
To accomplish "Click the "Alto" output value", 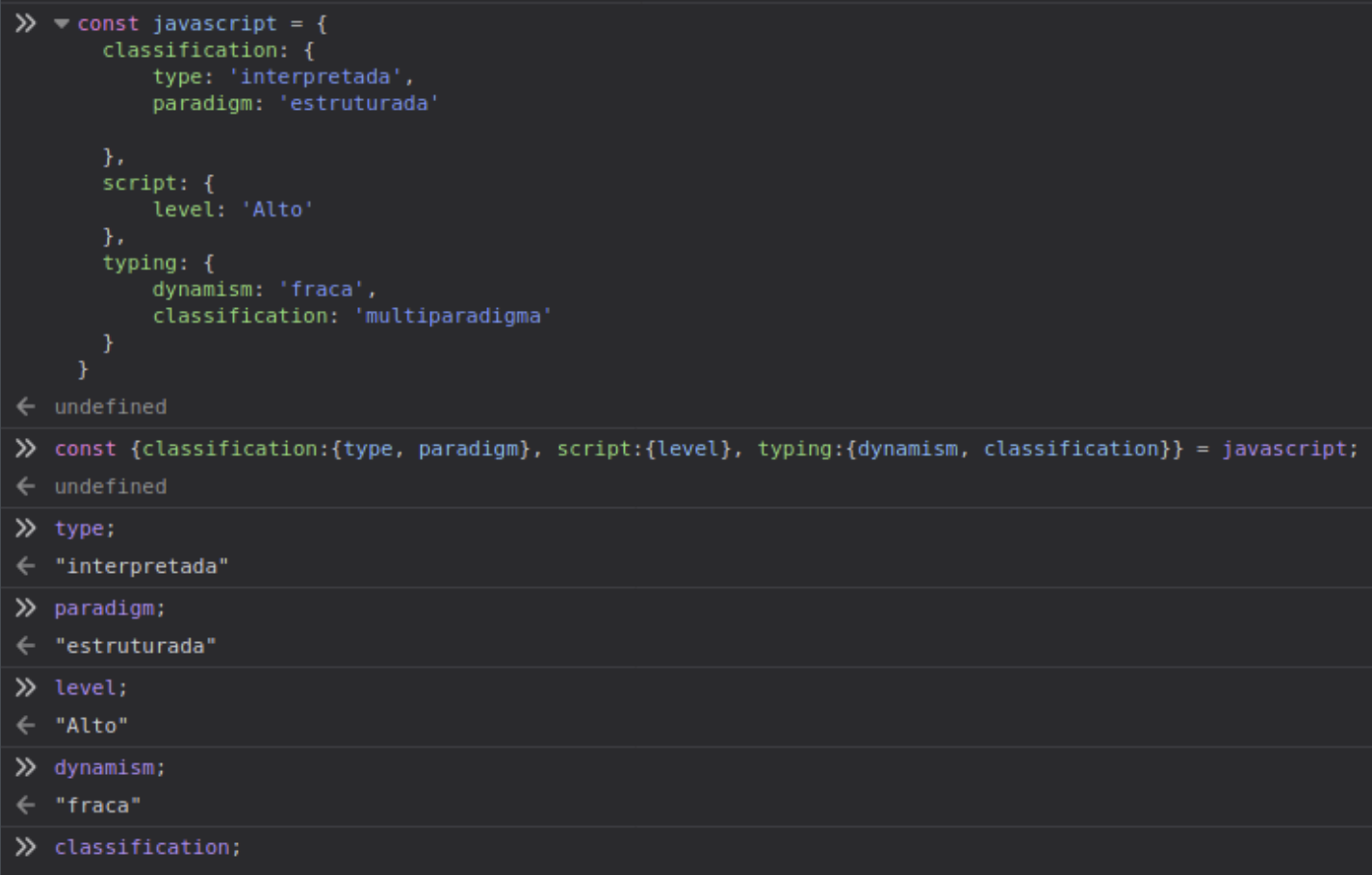I will (91, 726).
